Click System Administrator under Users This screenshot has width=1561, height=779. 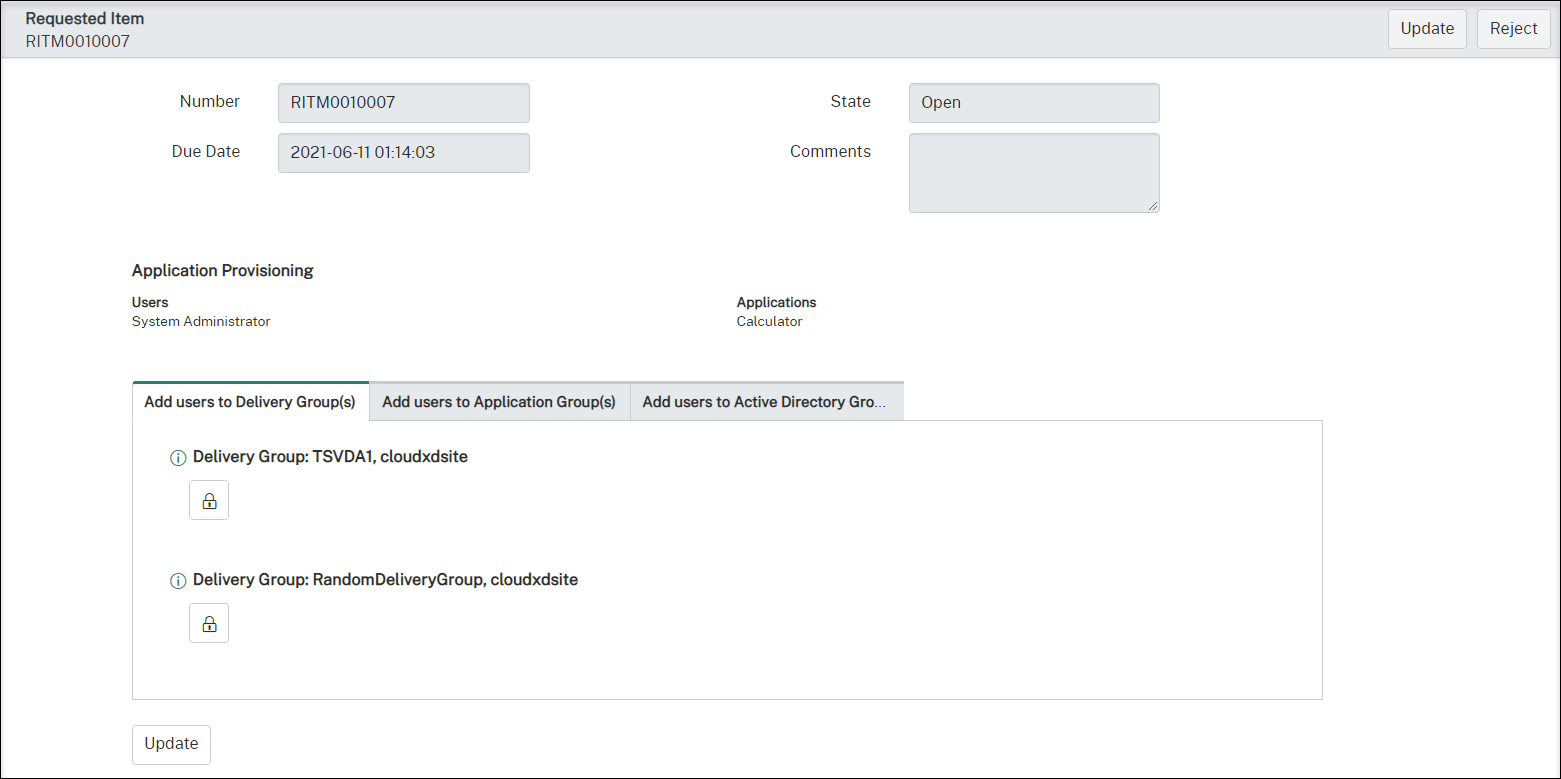(201, 322)
